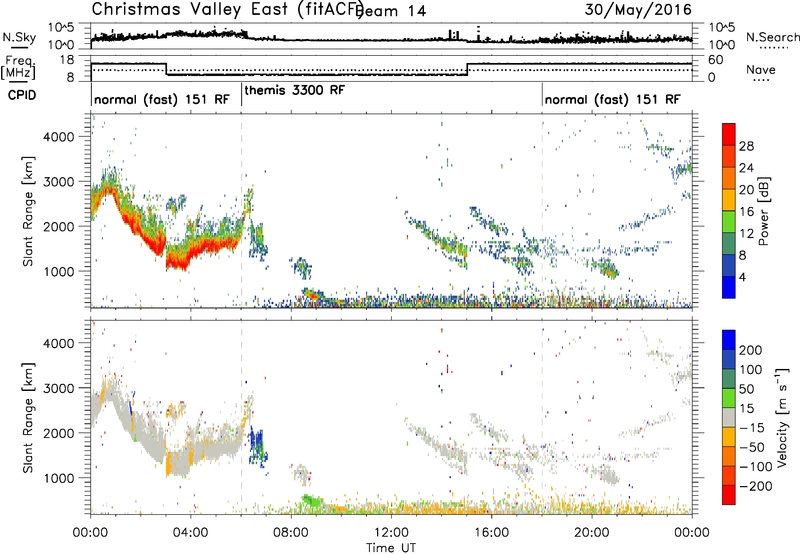Click the "20:00" time axis label
Viewport: 800px width, 554px height.
click(591, 533)
